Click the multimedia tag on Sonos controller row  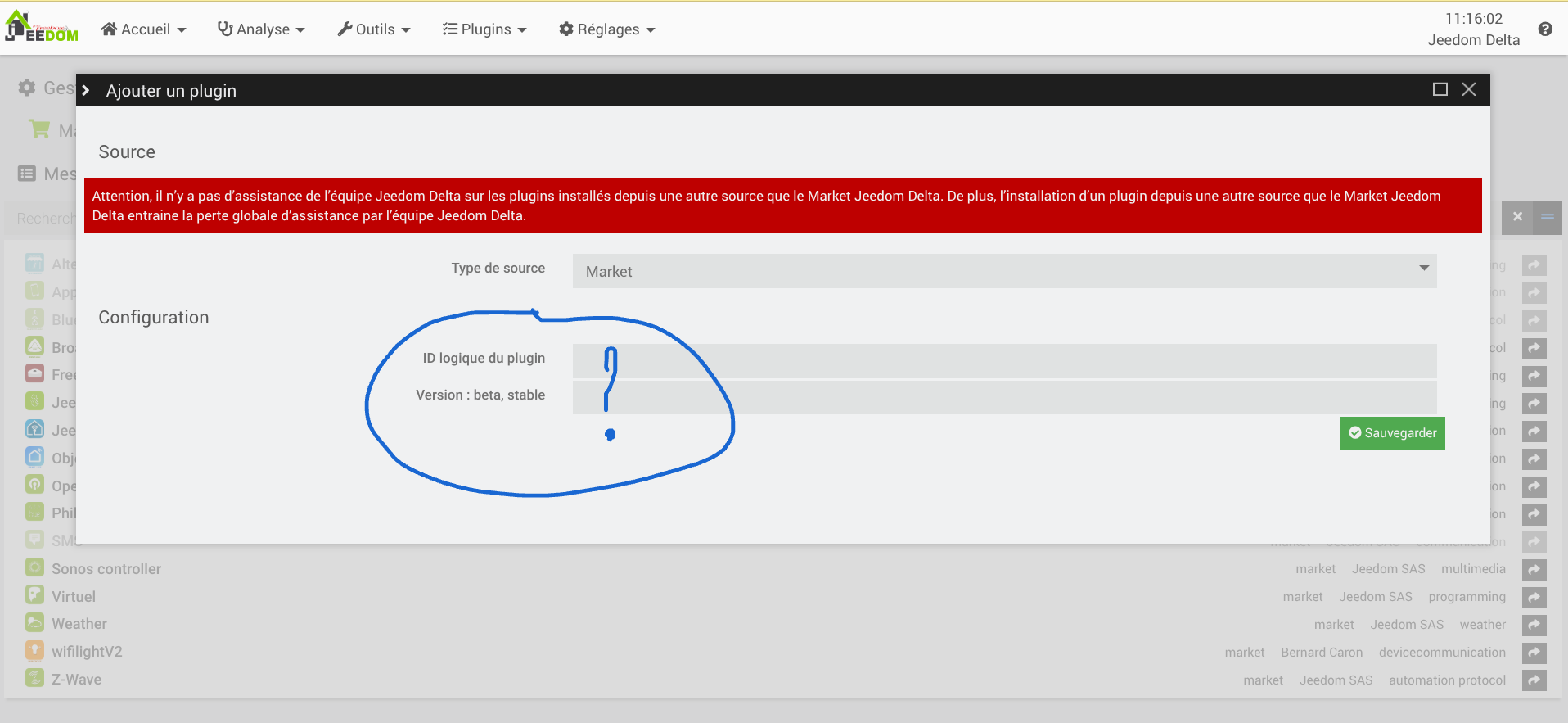[1473, 569]
